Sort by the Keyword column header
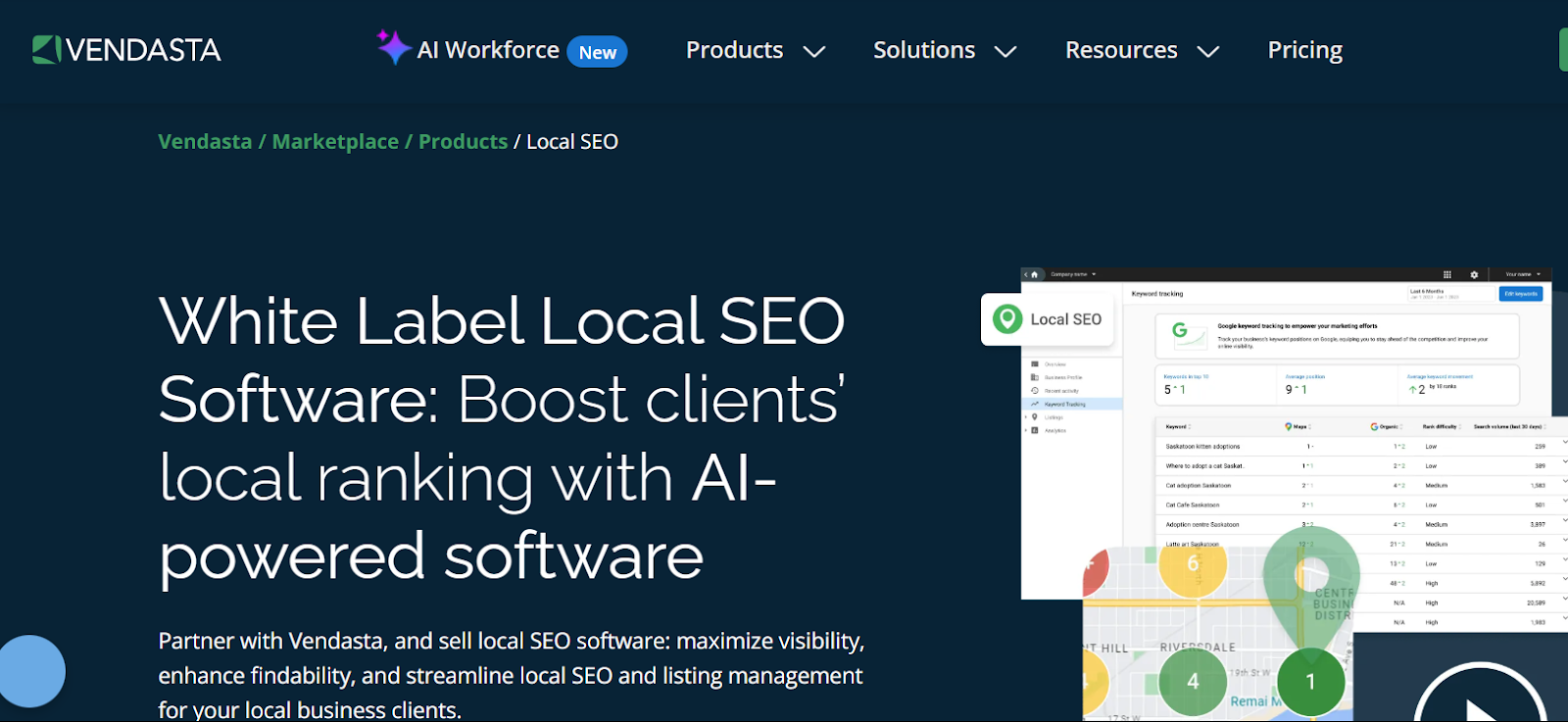Viewport: 1568px width, 722px height. (x=1178, y=427)
